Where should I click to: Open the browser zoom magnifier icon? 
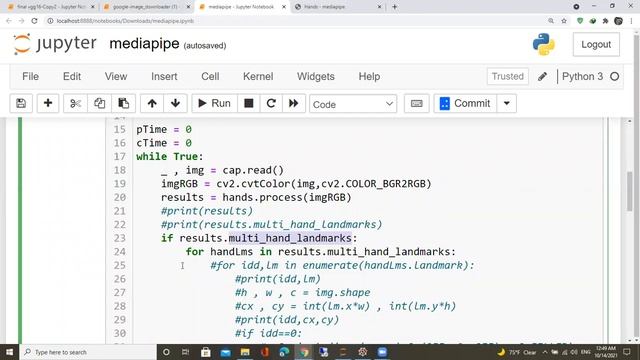(x=551, y=21)
